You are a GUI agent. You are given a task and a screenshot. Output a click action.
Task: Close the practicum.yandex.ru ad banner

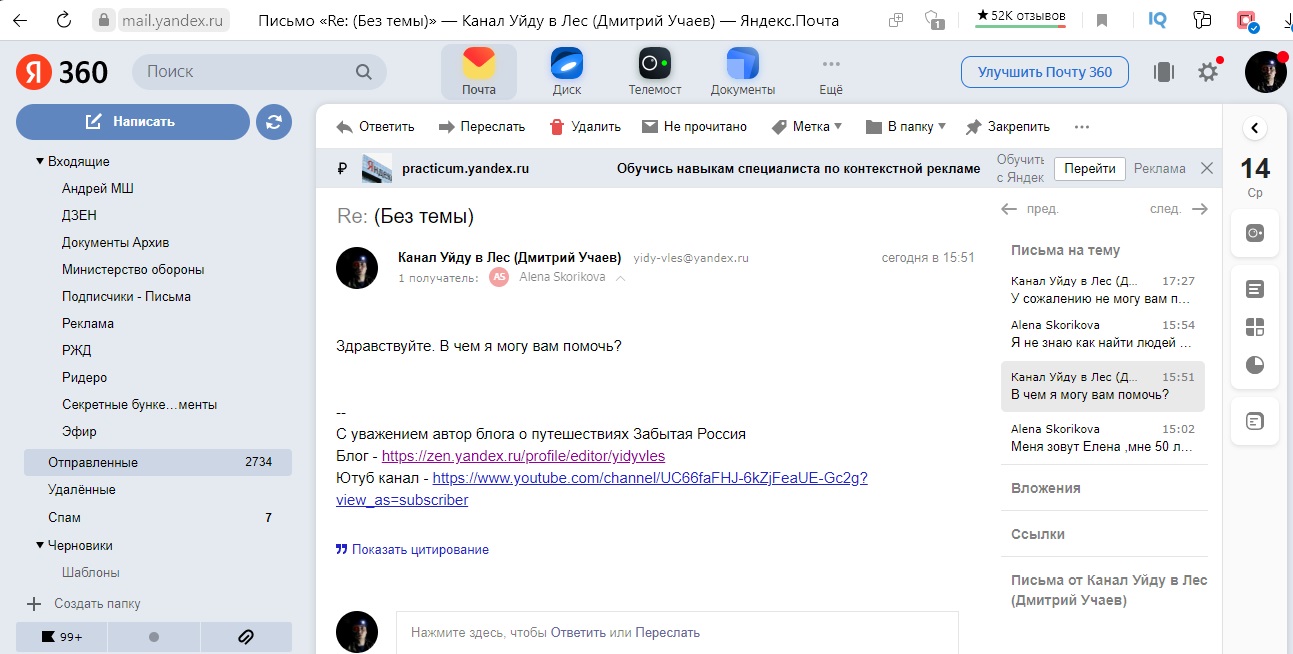click(x=1207, y=168)
